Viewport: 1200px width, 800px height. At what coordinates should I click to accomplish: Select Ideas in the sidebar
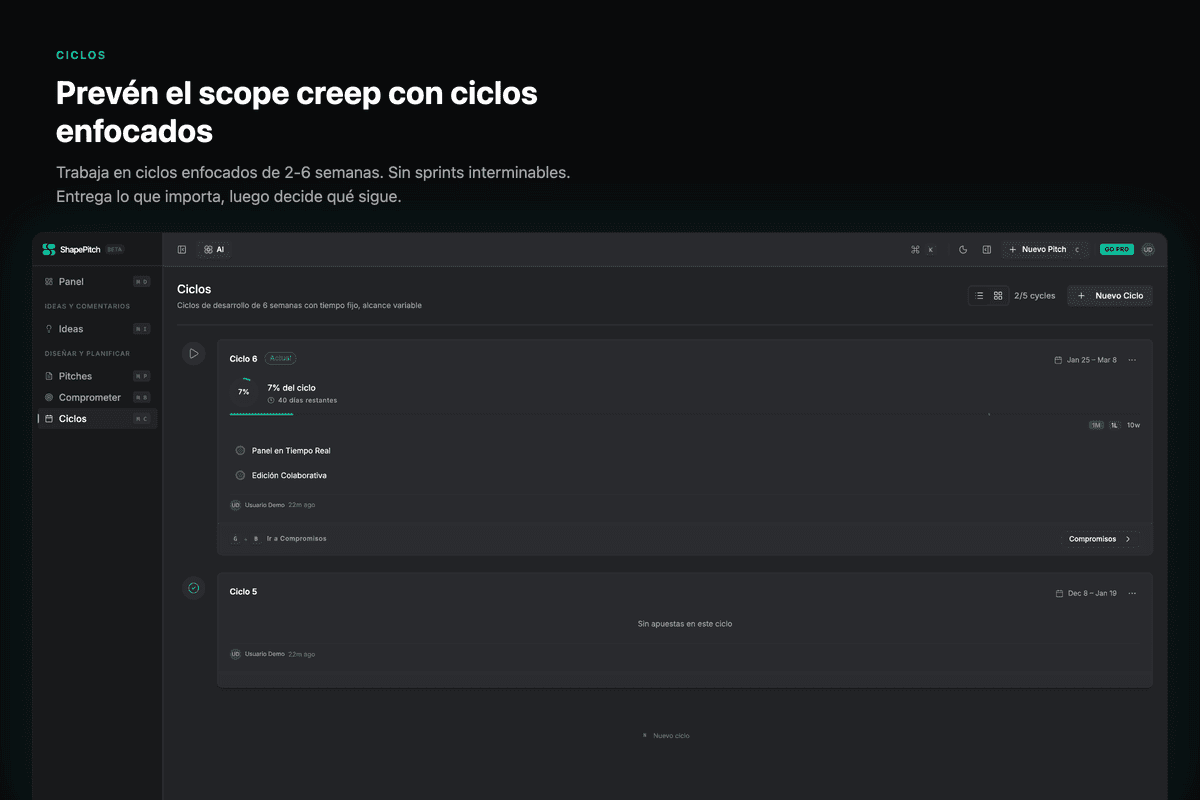click(71, 329)
